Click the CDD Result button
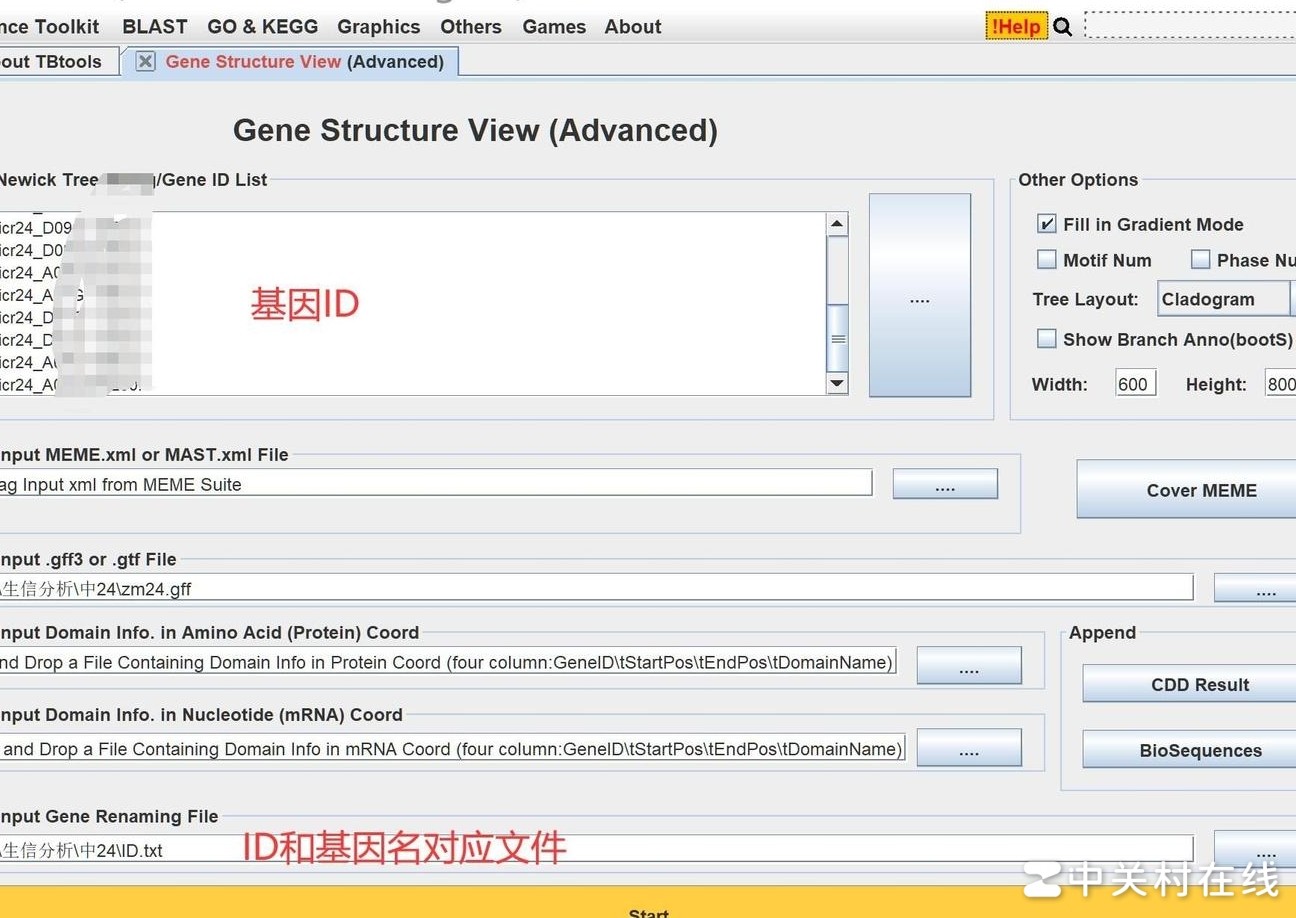Screen dimensions: 1296x918 (1200, 684)
